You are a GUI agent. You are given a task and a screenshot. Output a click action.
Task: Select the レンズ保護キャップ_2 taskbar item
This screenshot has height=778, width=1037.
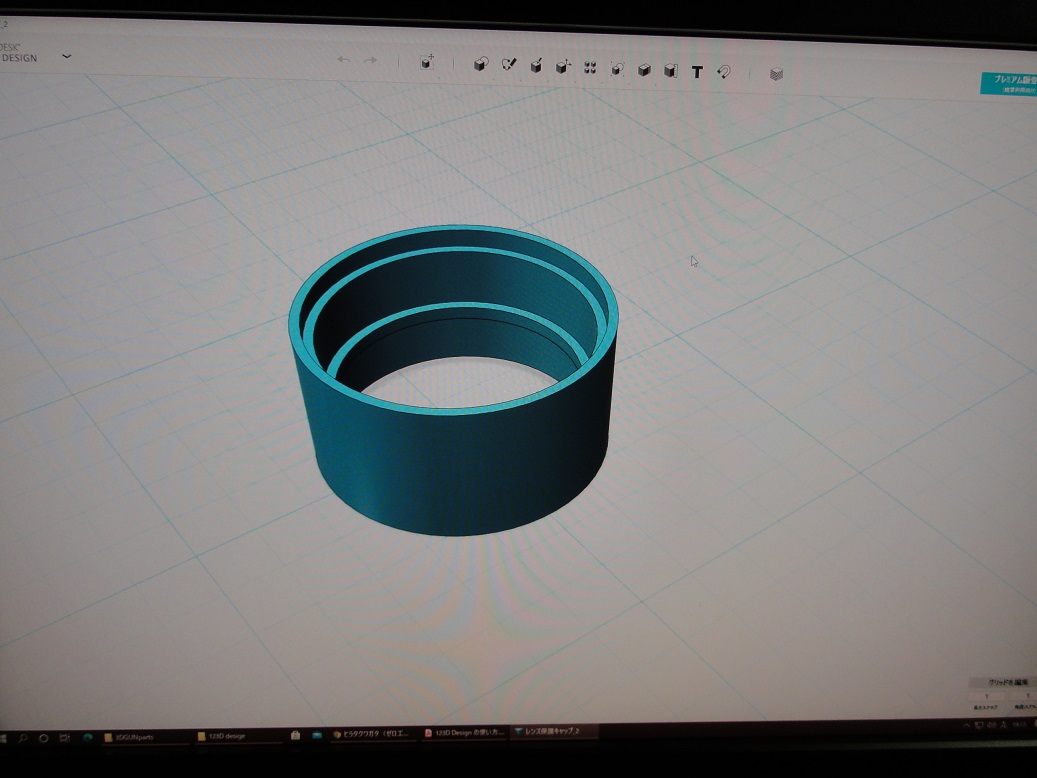pyautogui.click(x=554, y=731)
